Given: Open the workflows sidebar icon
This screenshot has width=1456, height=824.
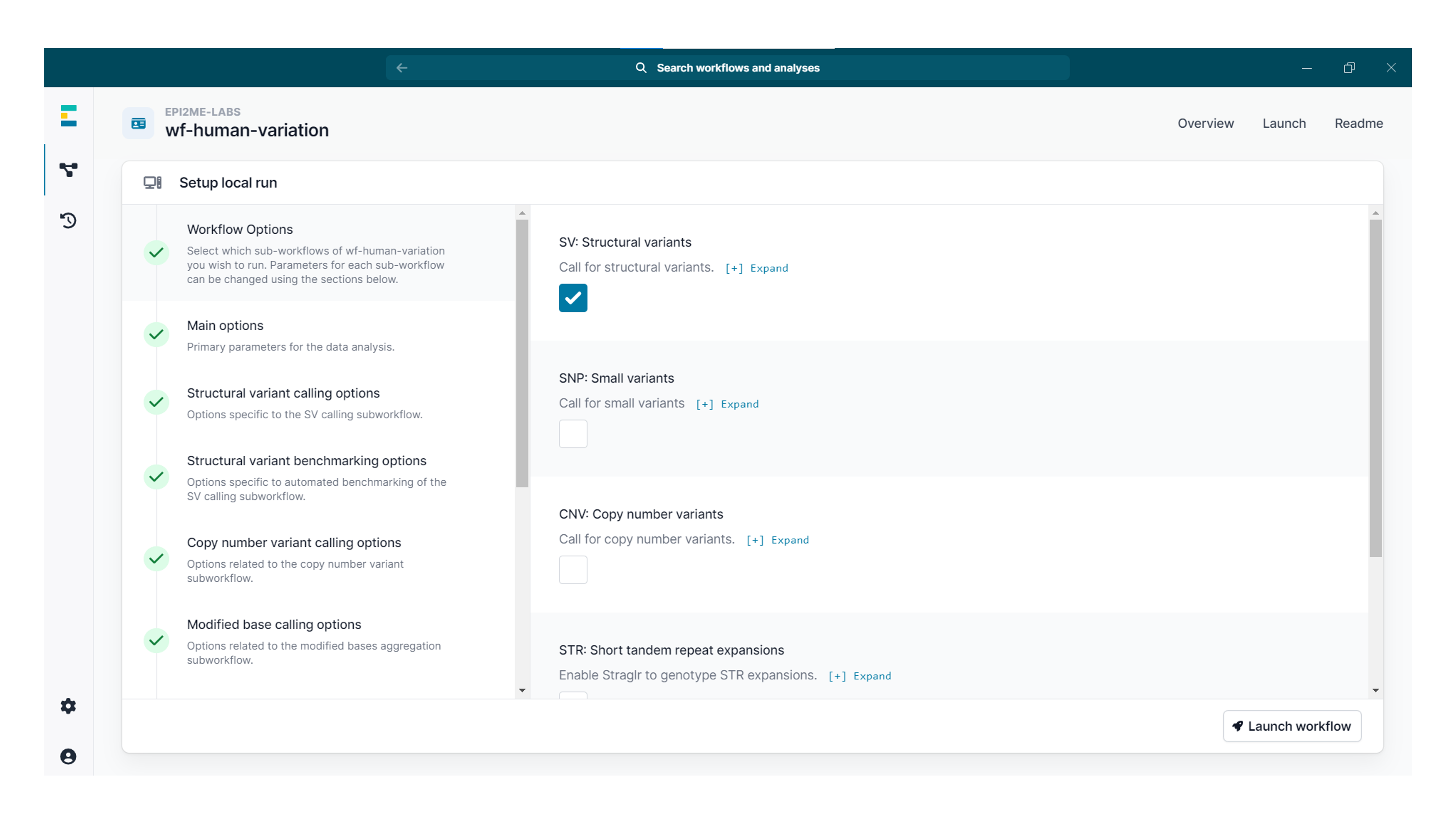Looking at the screenshot, I should (69, 169).
